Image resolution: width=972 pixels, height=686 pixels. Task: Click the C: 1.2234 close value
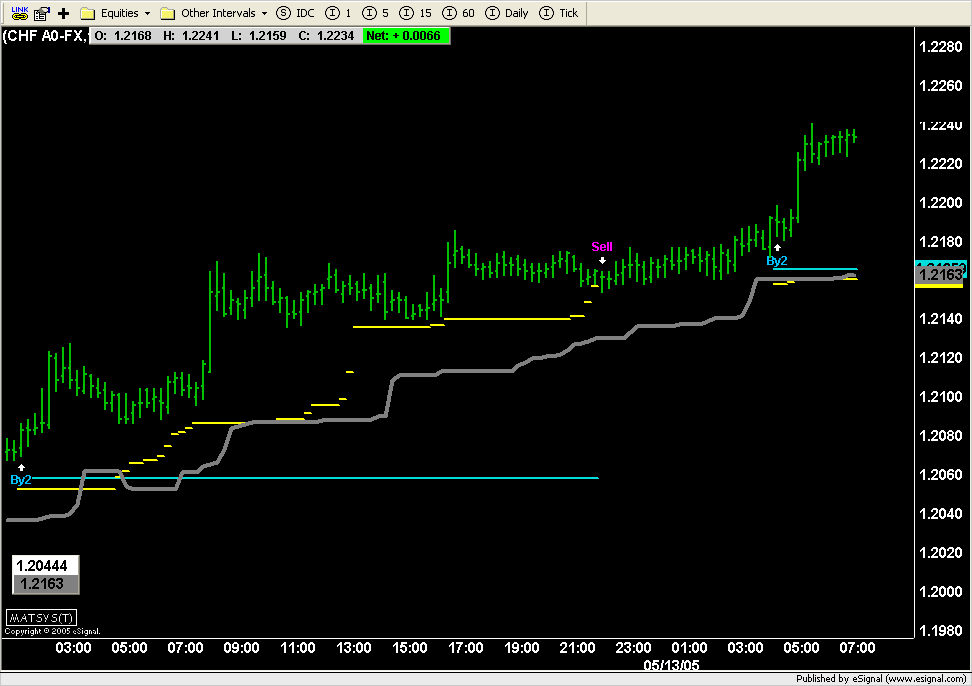(x=326, y=36)
